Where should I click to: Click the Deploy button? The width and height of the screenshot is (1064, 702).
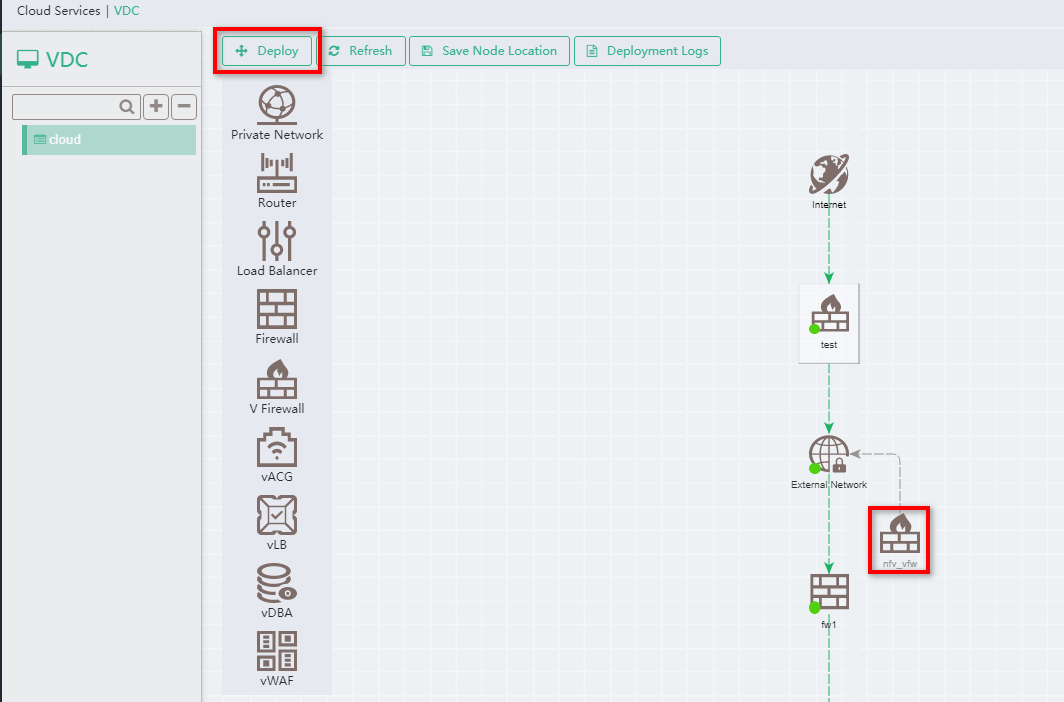point(267,50)
